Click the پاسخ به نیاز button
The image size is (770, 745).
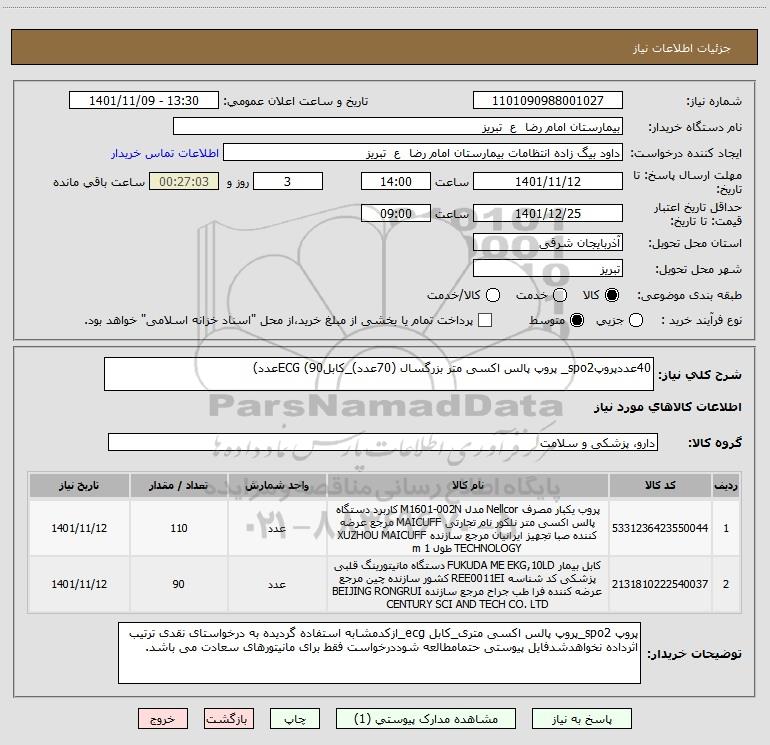pos(582,719)
